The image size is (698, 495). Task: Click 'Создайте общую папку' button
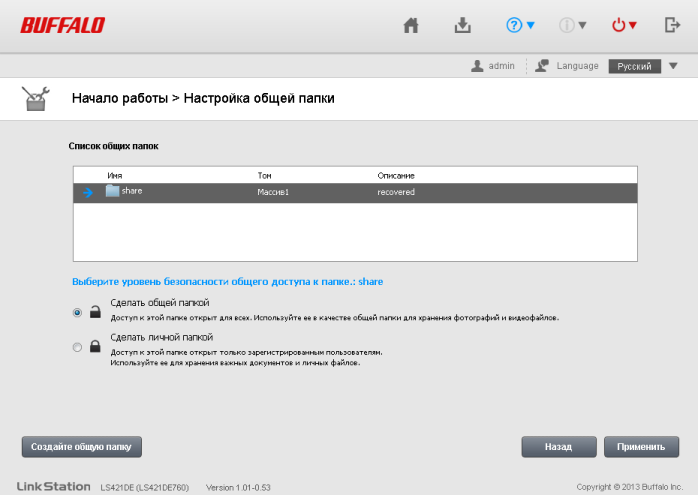pyautogui.click(x=82, y=446)
